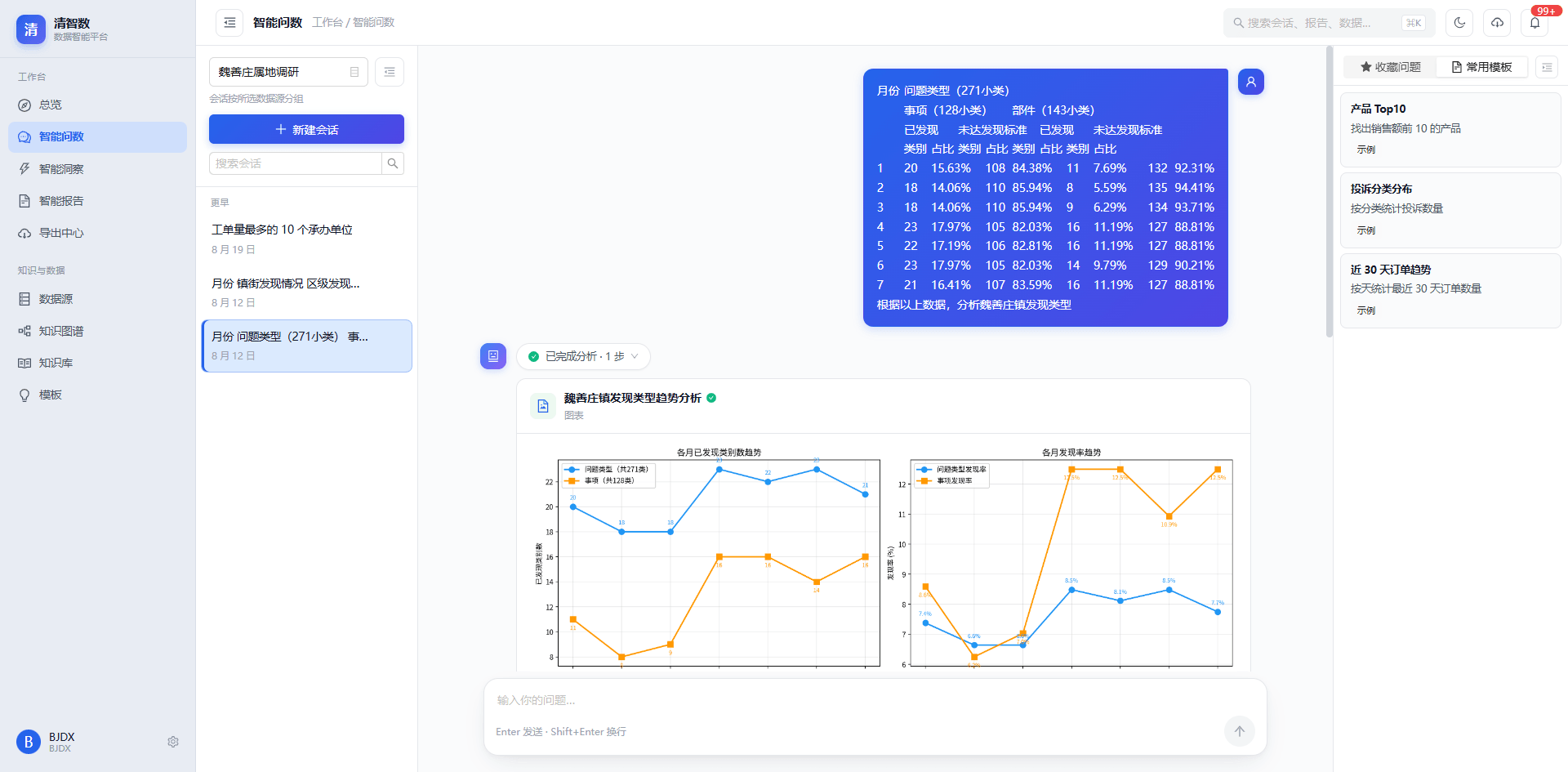Click the conversation list toggle icon
The image size is (1568, 772).
click(x=390, y=72)
